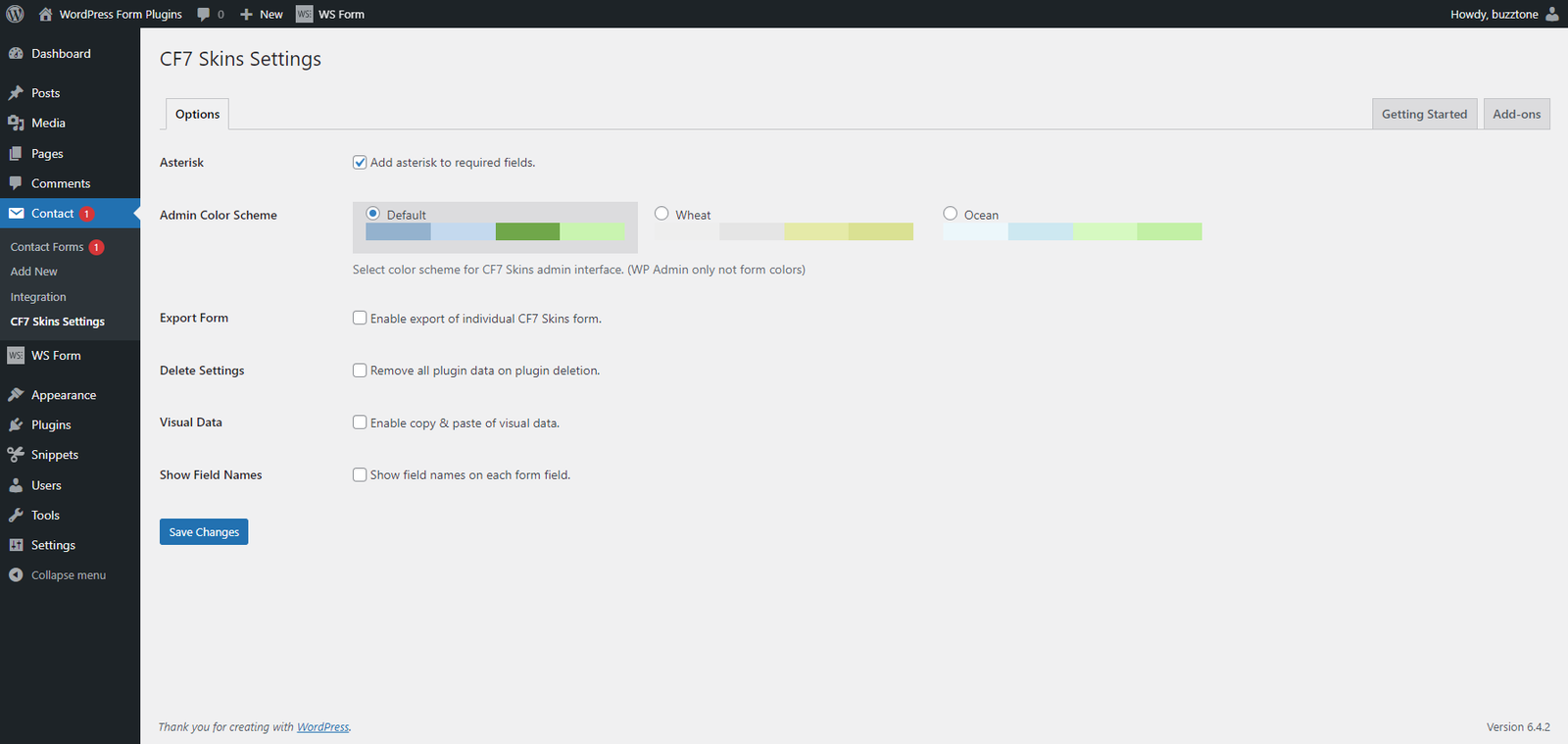Open Snippets using the scissors icon
Viewport: 1568px width, 744px height.
16,455
